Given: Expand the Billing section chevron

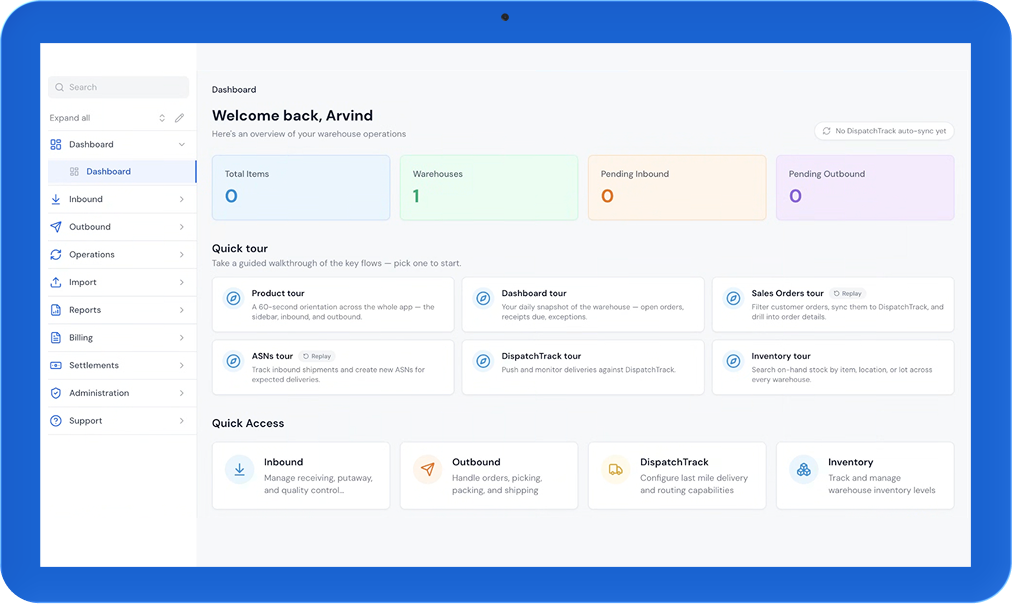Looking at the screenshot, I should 182,338.
